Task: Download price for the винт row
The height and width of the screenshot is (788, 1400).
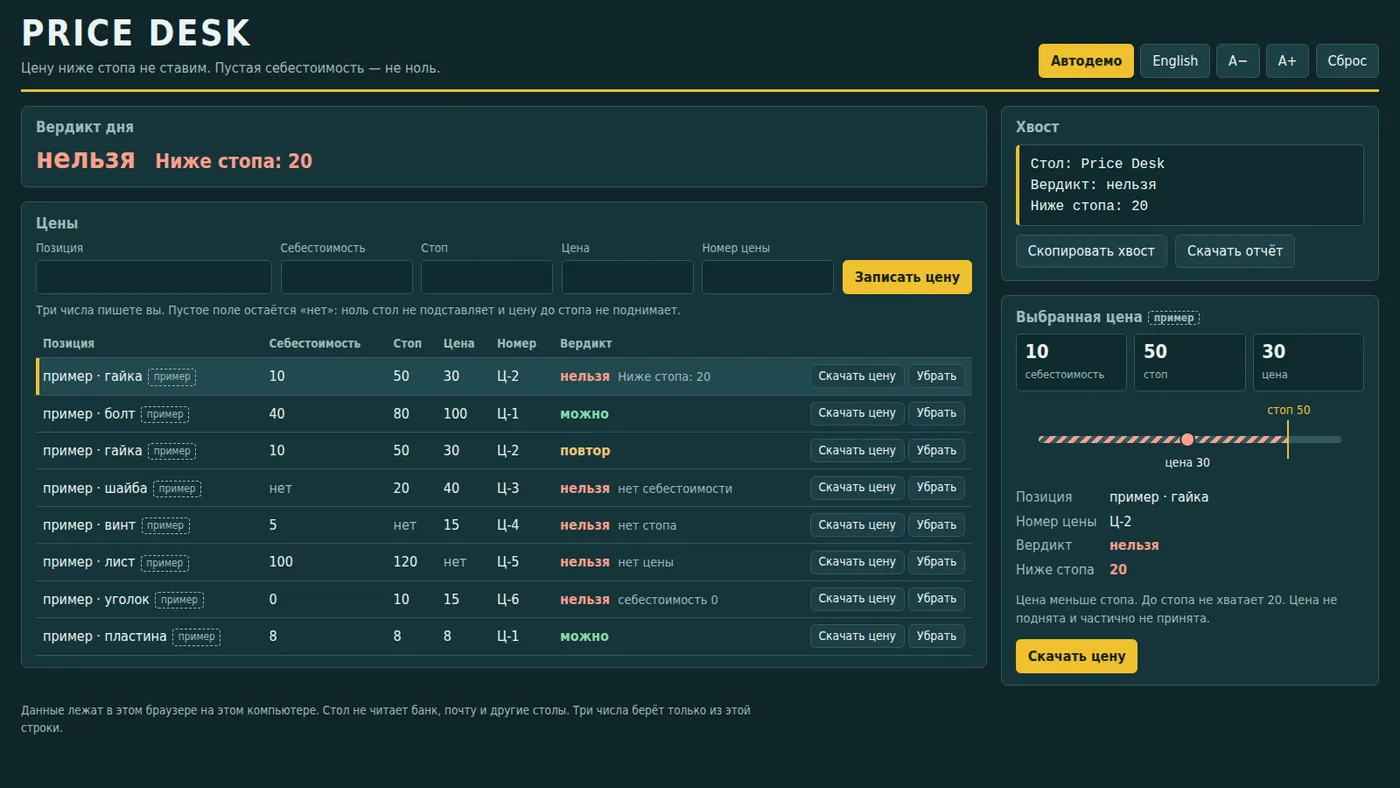Action: [857, 525]
